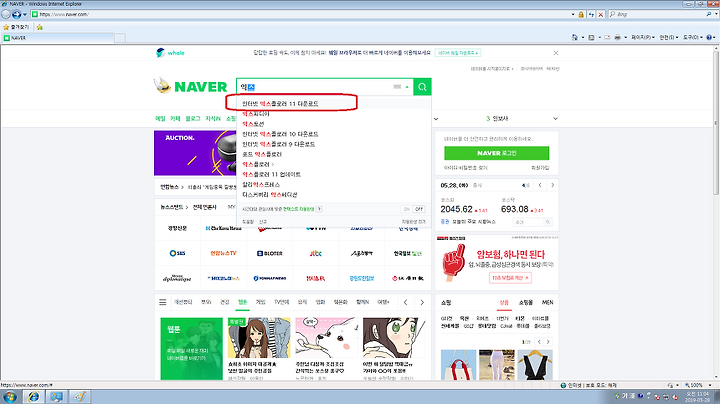
Task: Select suggestion '디스커버리 익스페디션'
Action: pos(270,195)
